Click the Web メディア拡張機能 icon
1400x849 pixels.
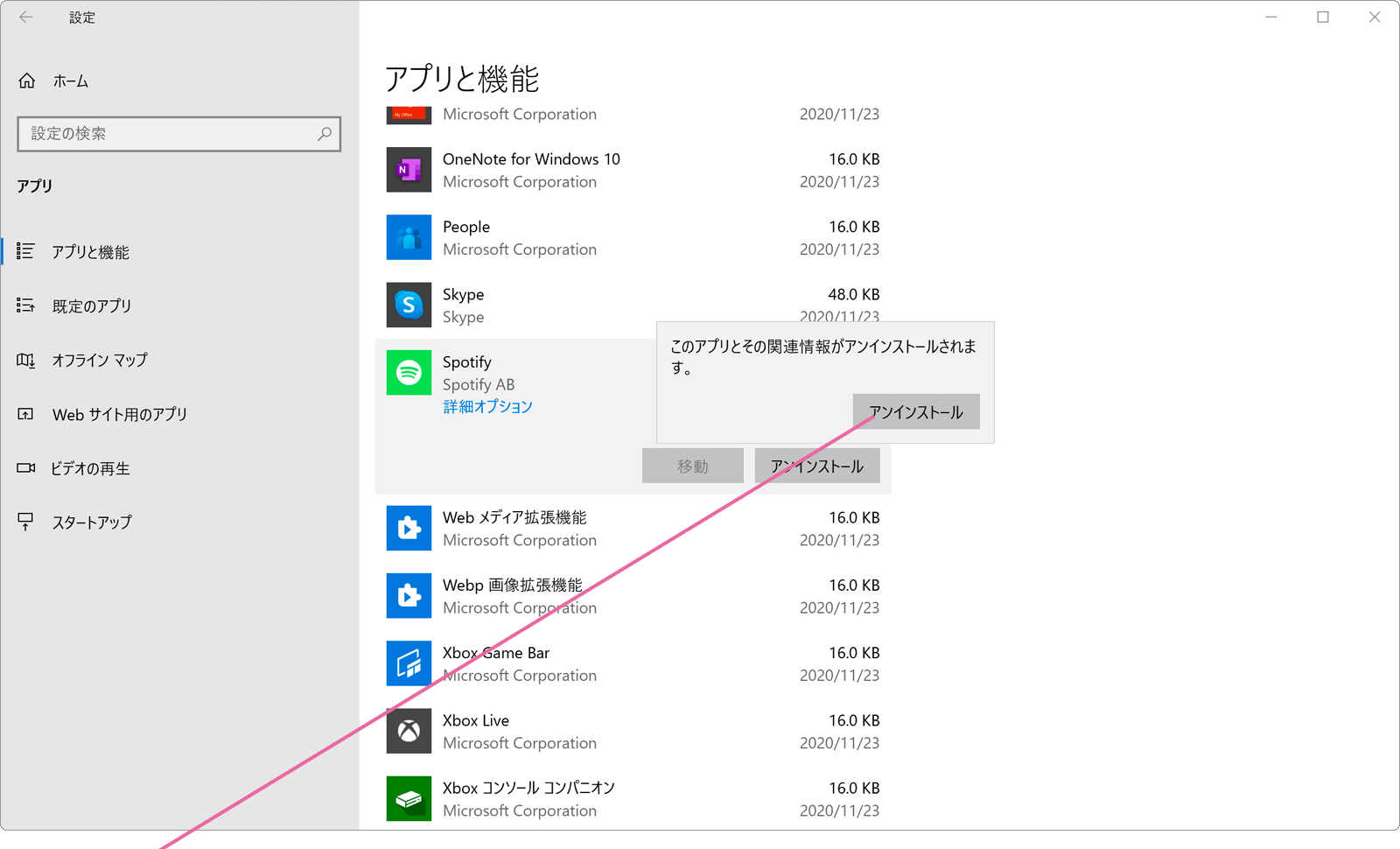click(409, 528)
